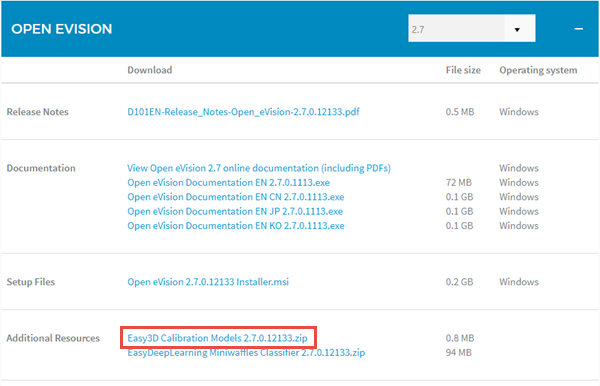Download Open eVision 2.7.0.12133 Installer.msi
This screenshot has width=600, height=386.
[x=208, y=282]
